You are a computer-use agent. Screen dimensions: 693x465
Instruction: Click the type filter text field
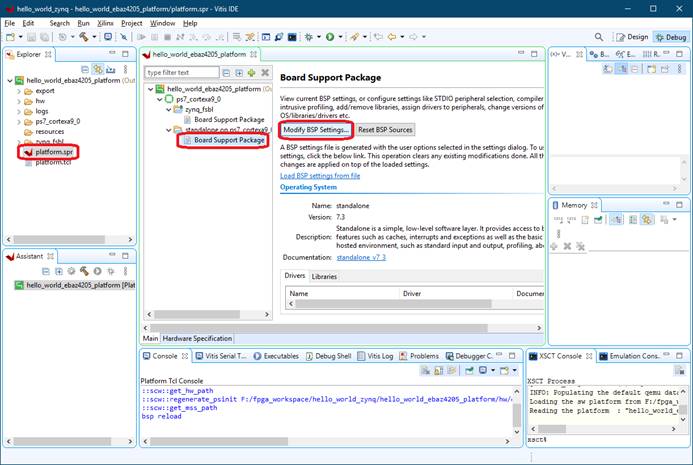[x=180, y=73]
